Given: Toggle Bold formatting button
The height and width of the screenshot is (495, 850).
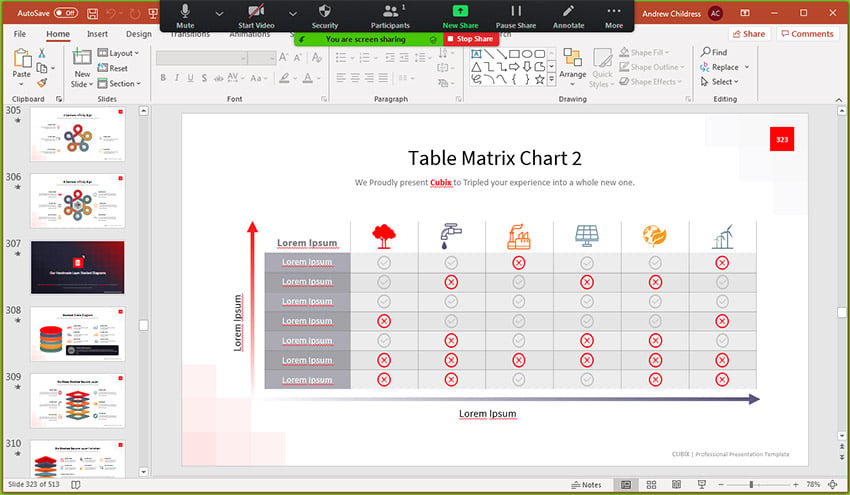Looking at the screenshot, I should (163, 78).
